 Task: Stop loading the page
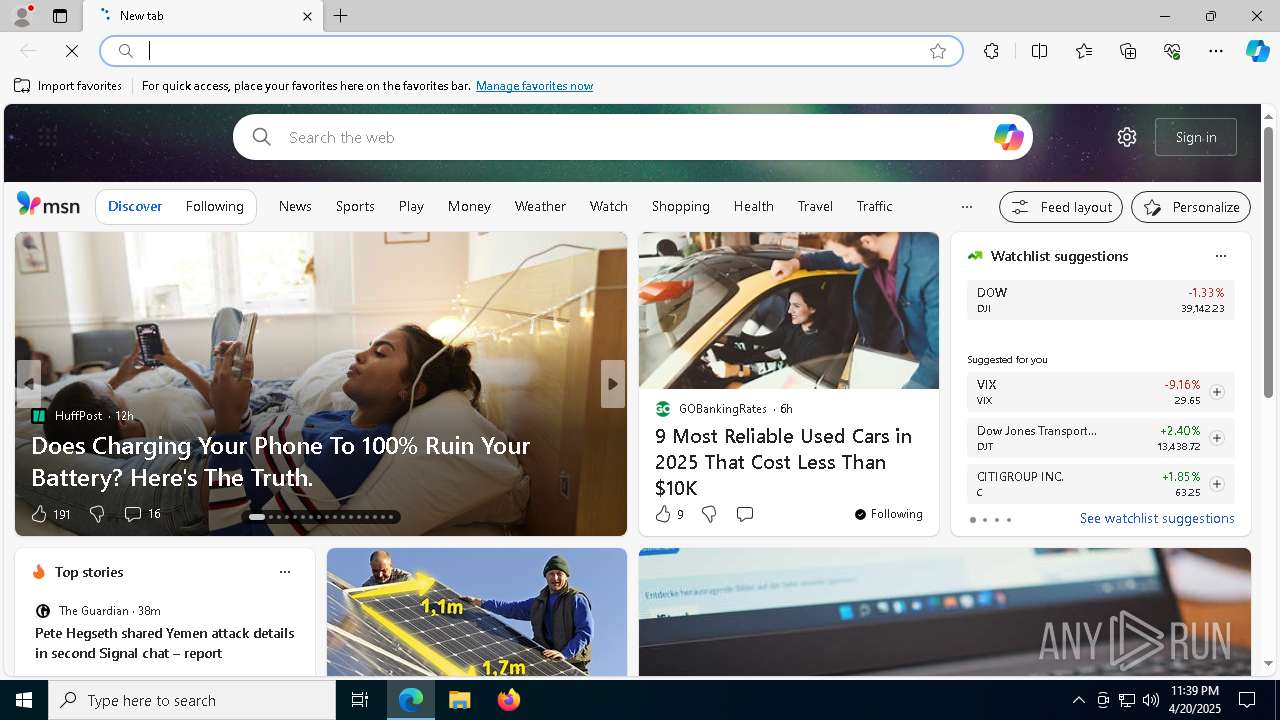coord(72,51)
